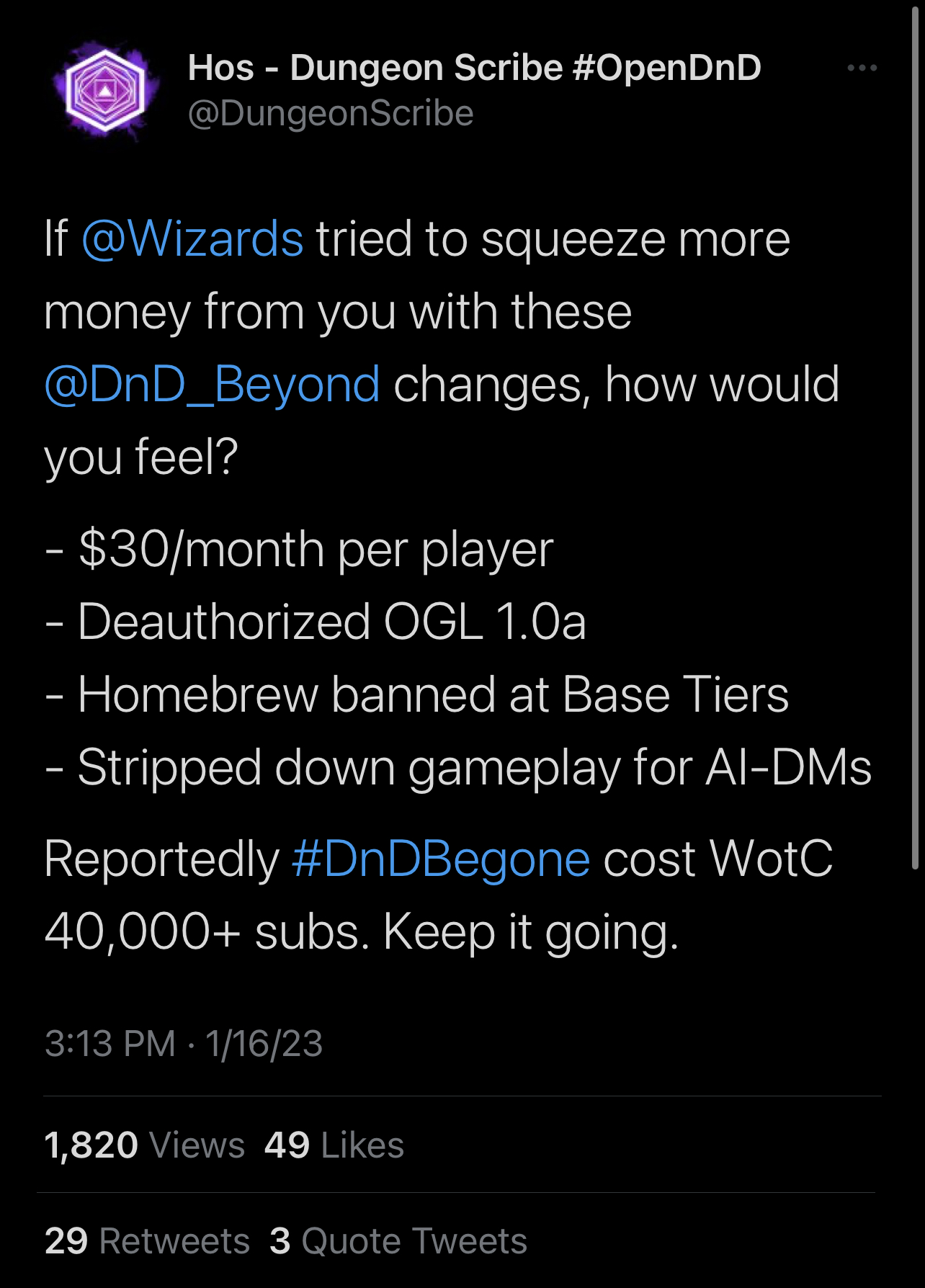
Task: Click display name Hos - Dungeon Scribe
Action: 473,68
